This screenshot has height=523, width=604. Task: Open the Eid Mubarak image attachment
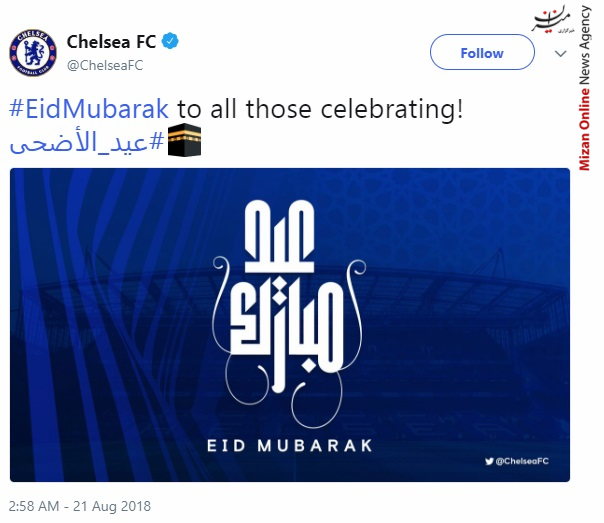tap(290, 325)
